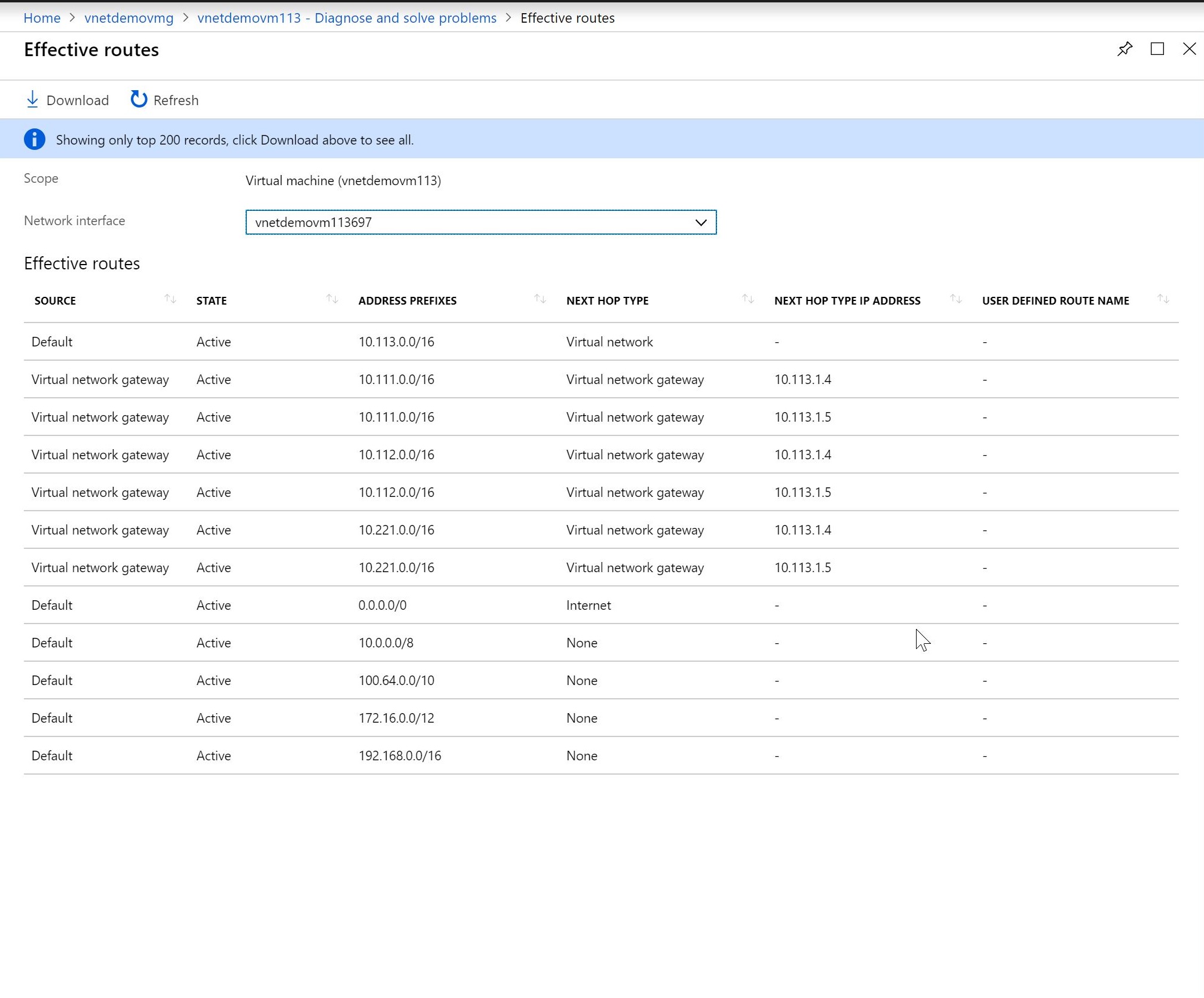
Task: Sort by Next Hop Type IP Address arrows
Action: pos(956,299)
